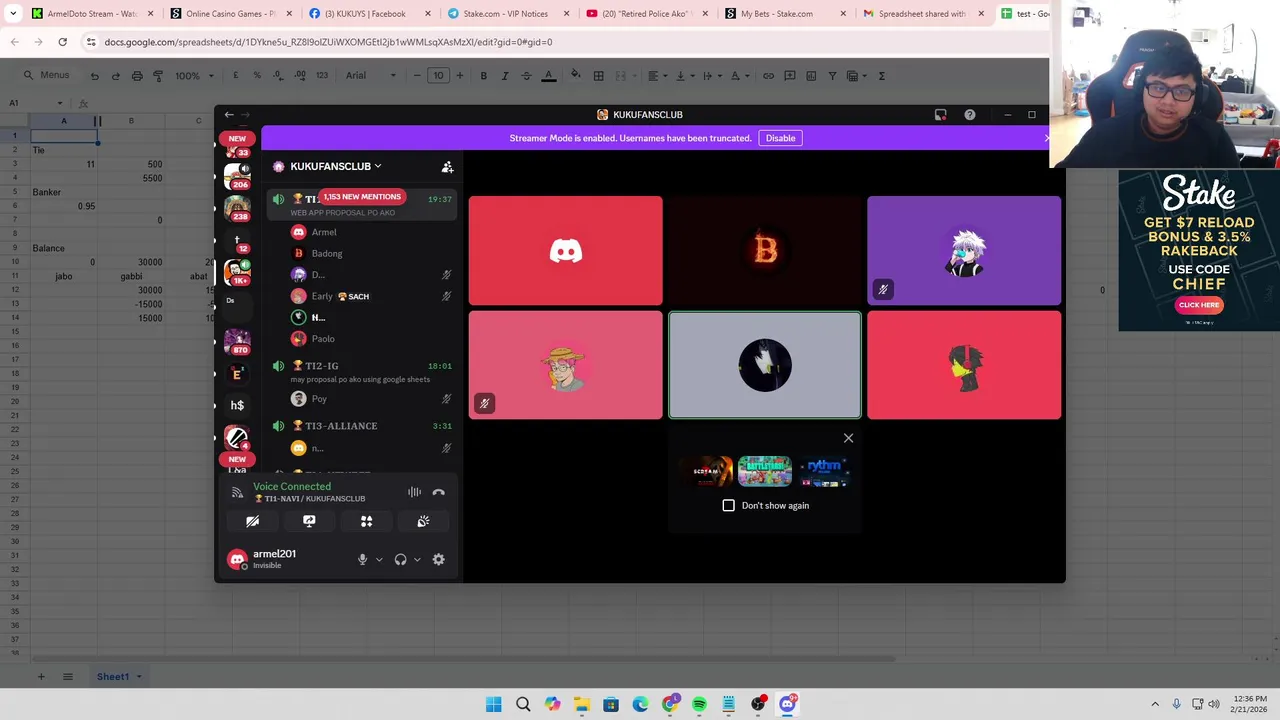Open the noise suppression waveform icon

414,492
